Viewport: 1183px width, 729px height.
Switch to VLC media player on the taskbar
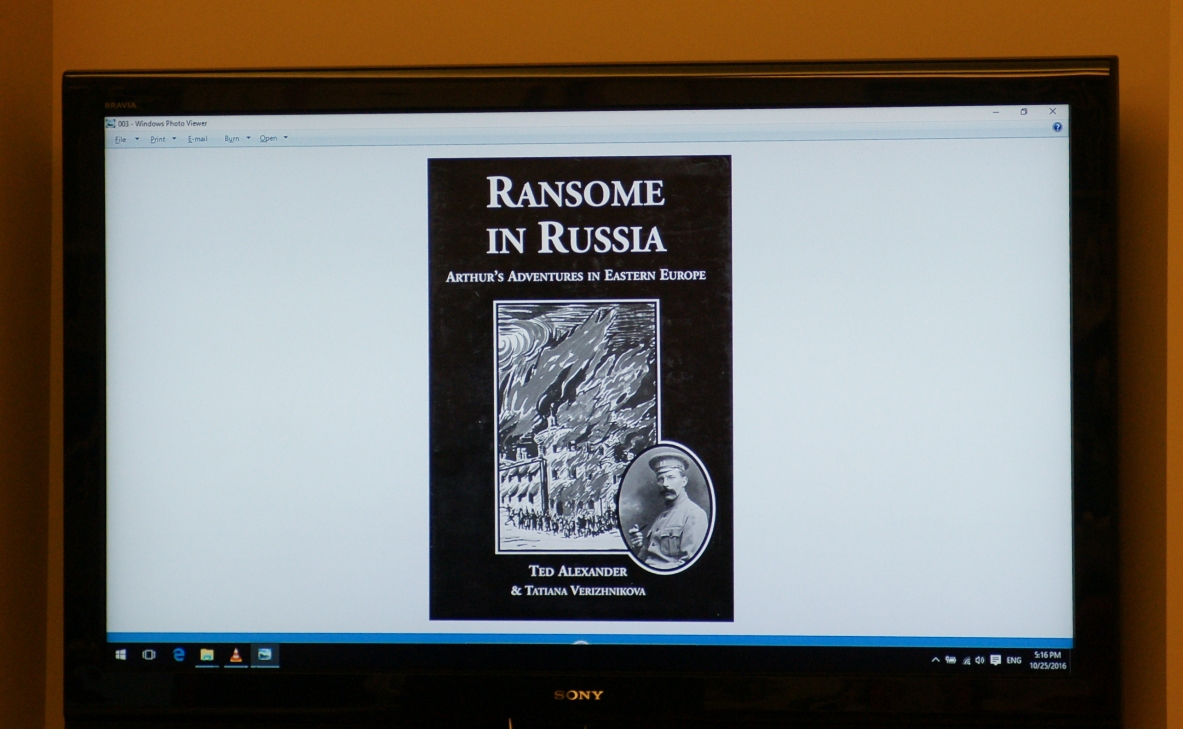click(235, 654)
